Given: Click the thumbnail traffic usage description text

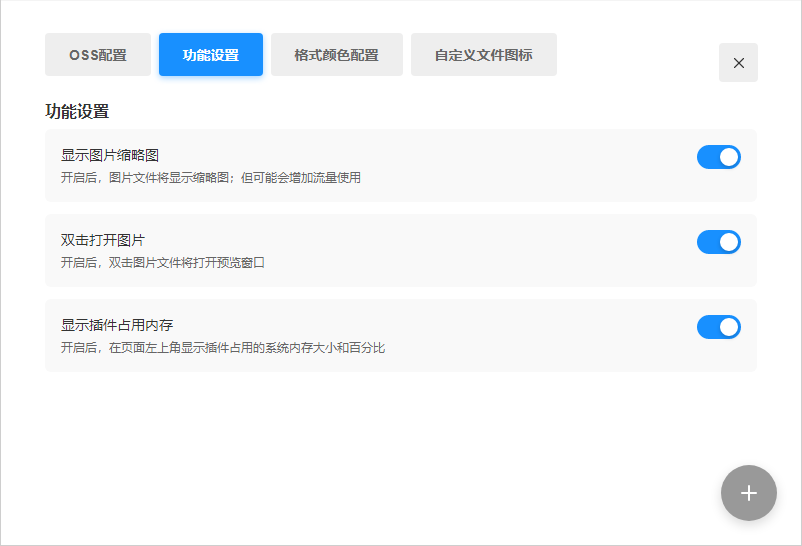Looking at the screenshot, I should (x=210, y=178).
